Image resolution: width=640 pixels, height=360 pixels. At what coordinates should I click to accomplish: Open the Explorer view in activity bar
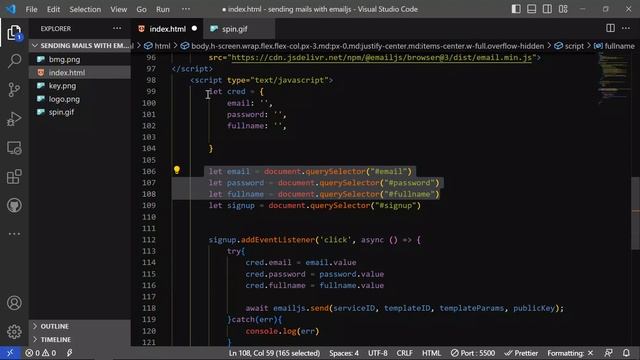coord(14,32)
